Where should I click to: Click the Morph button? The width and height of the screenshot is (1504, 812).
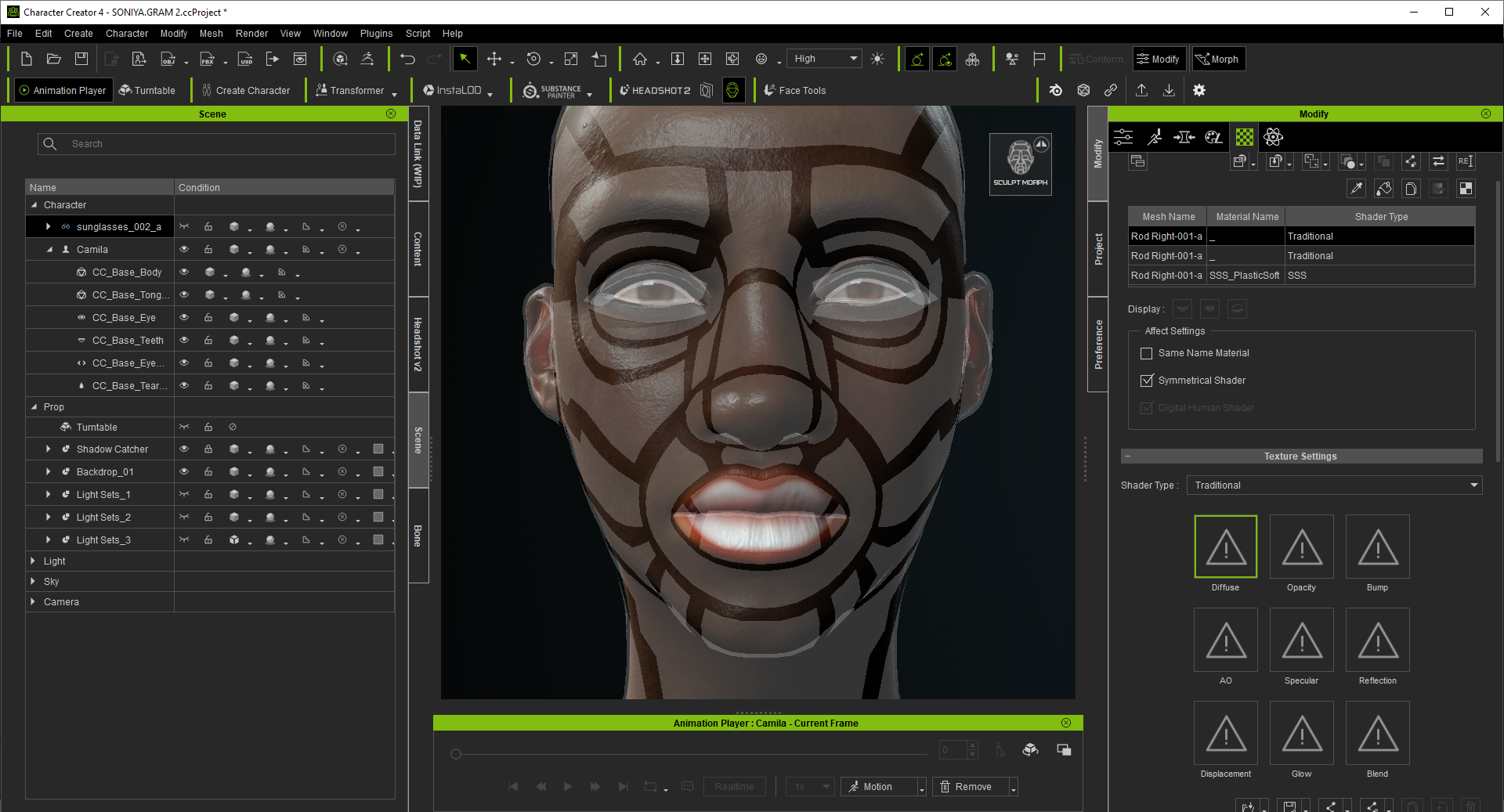[x=1218, y=60]
